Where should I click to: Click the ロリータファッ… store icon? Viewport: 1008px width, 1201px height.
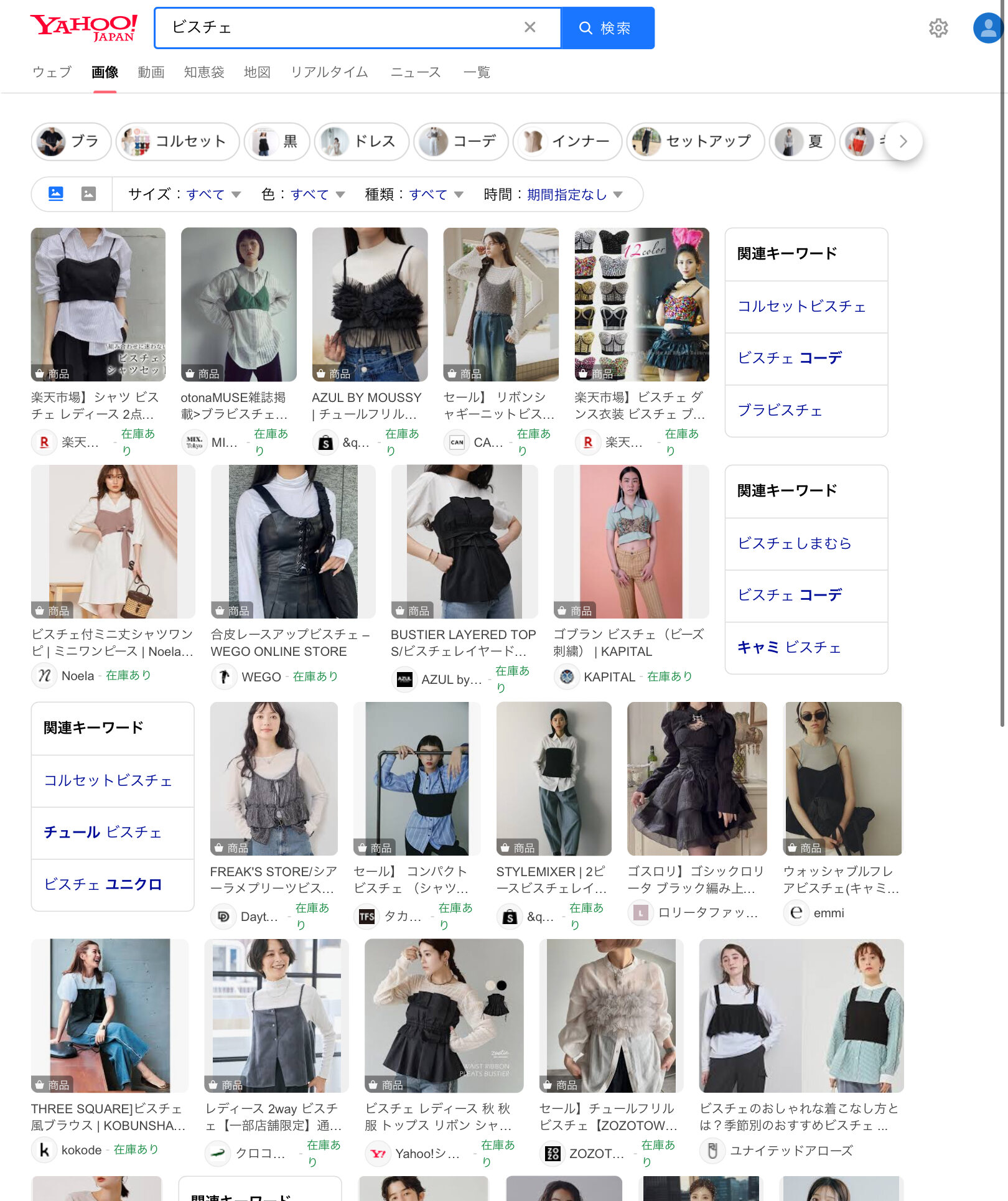coord(640,913)
